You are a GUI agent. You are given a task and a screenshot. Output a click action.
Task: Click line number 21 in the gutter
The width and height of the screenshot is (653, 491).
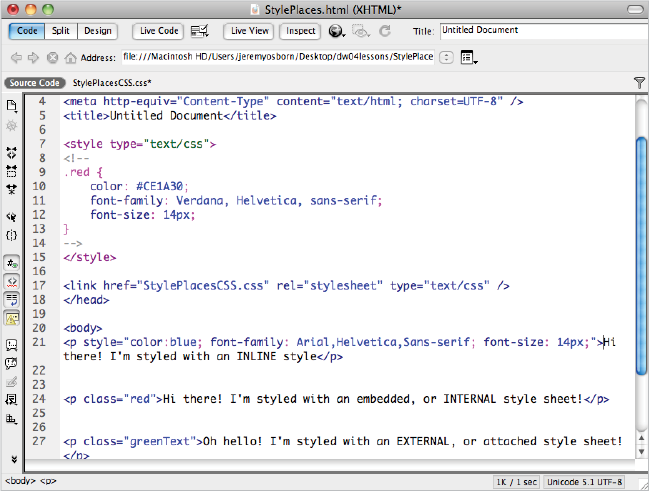[39, 342]
